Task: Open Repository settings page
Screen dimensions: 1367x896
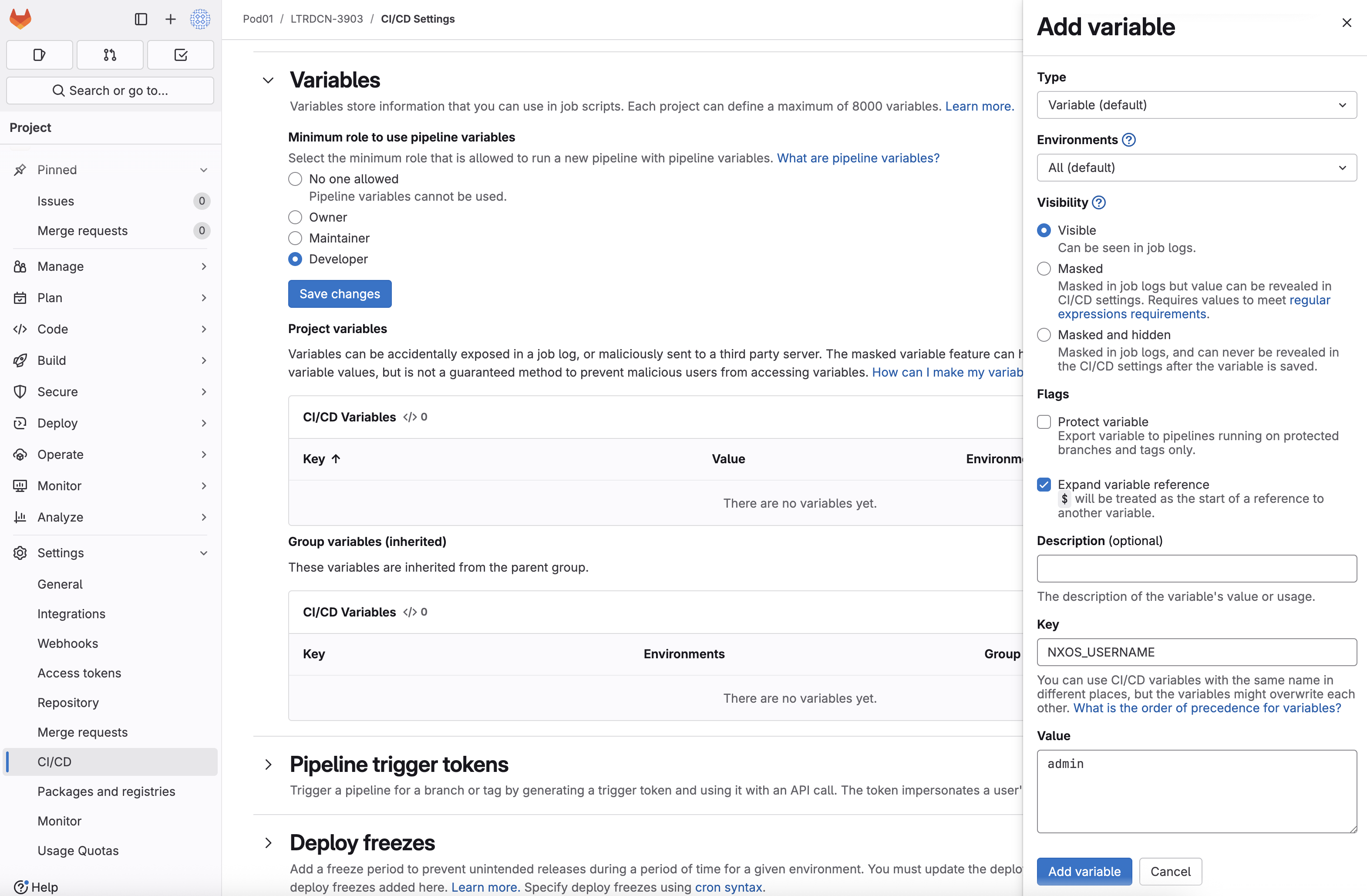Action: (x=68, y=703)
